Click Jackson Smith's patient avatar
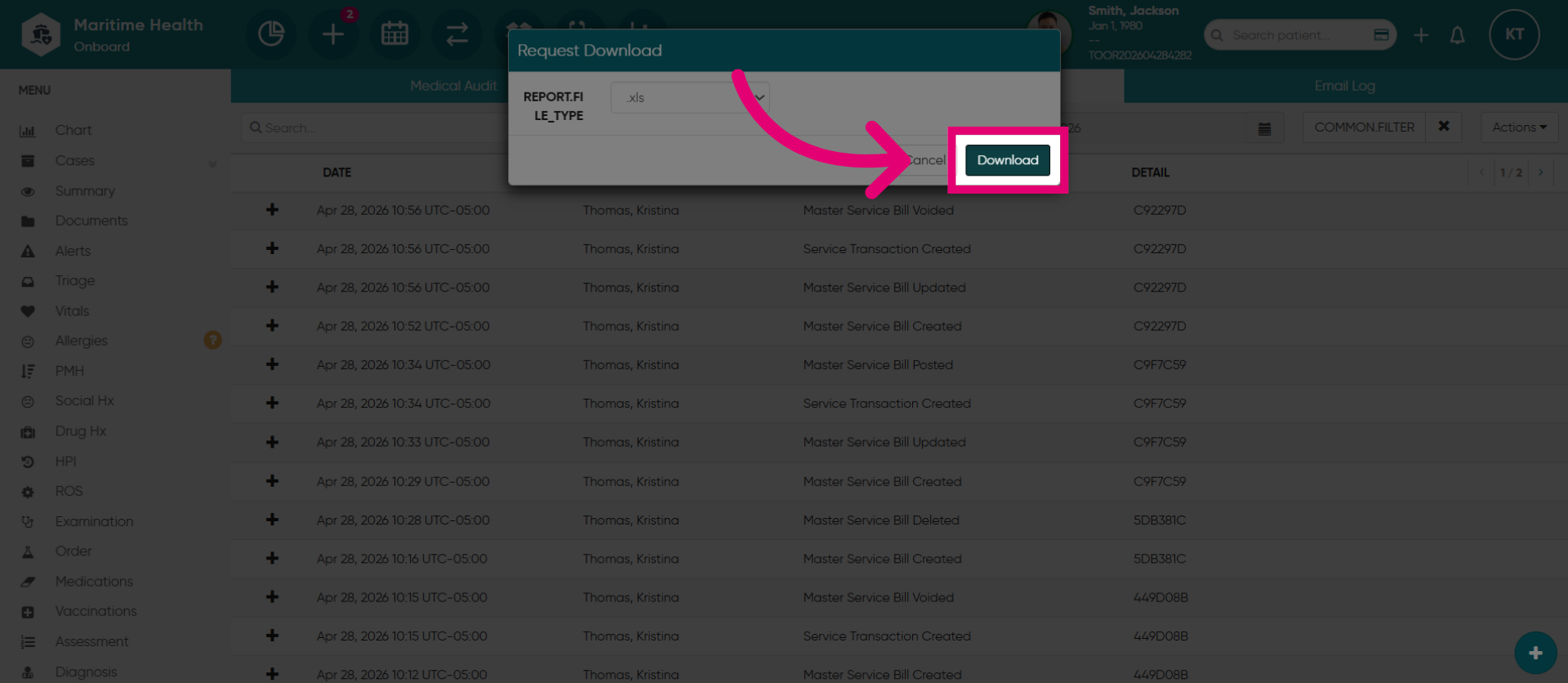1568x683 pixels. (1049, 33)
